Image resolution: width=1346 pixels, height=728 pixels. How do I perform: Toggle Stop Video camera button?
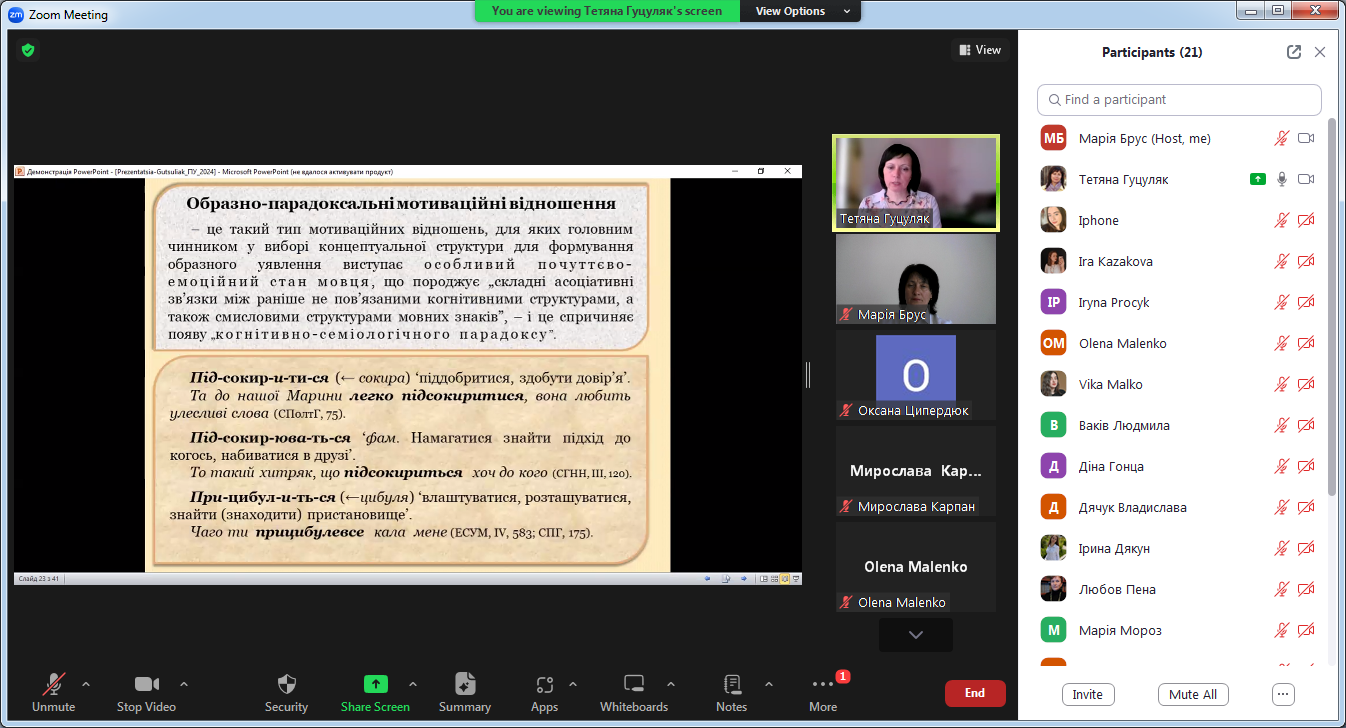tap(146, 684)
